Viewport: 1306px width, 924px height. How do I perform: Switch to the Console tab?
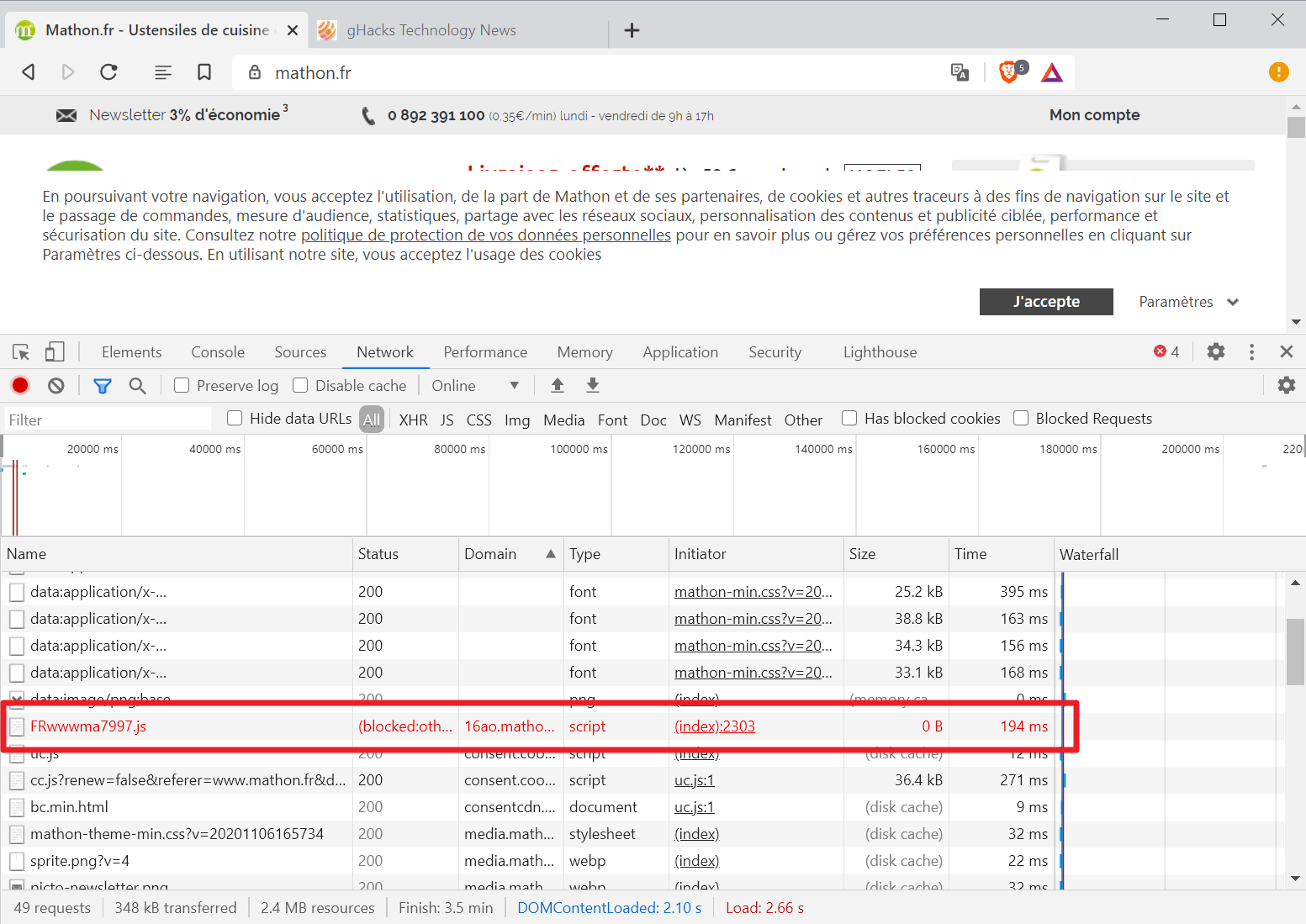tap(218, 352)
